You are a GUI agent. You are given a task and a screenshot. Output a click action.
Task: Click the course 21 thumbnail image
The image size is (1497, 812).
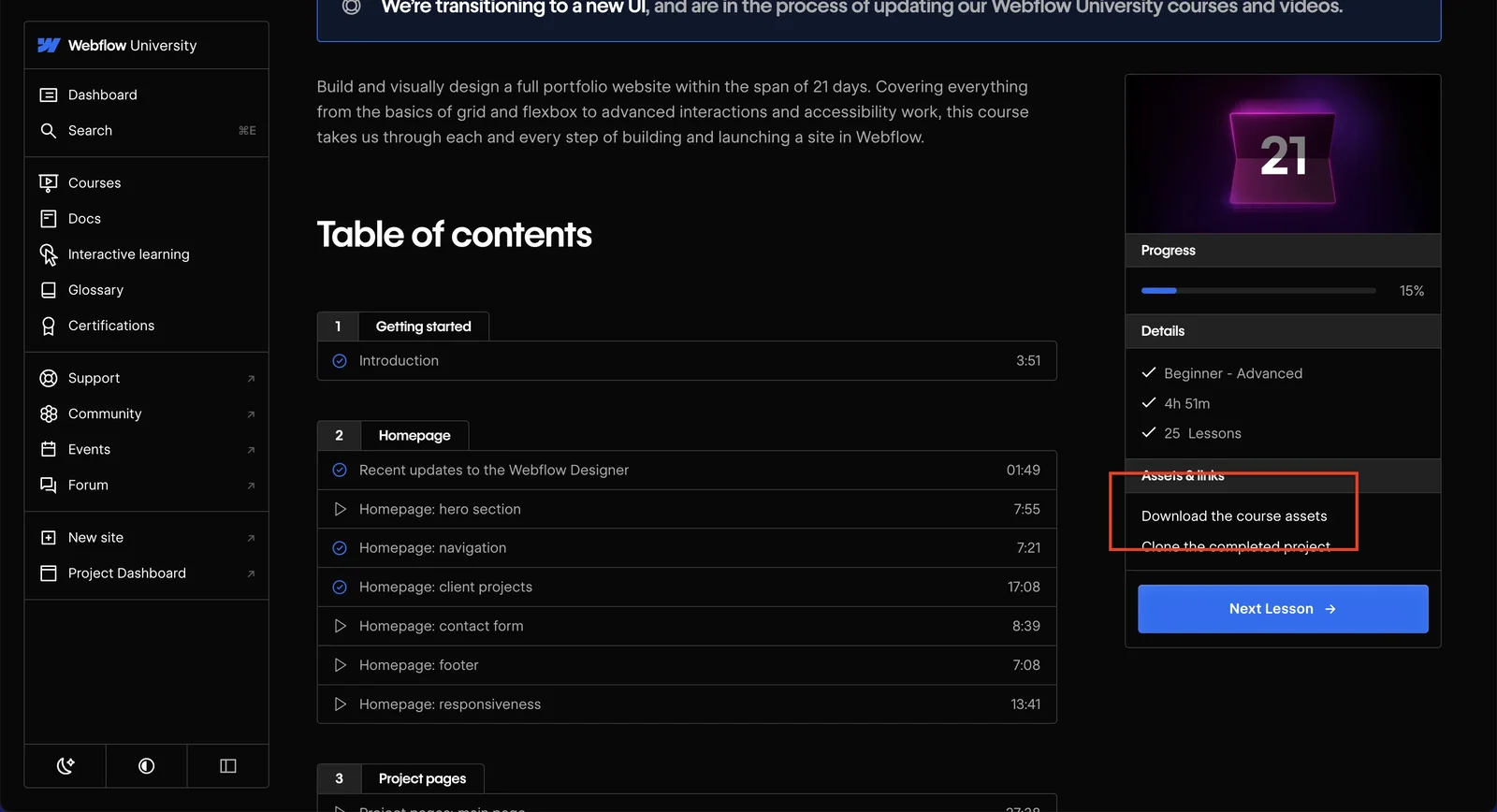1283,154
